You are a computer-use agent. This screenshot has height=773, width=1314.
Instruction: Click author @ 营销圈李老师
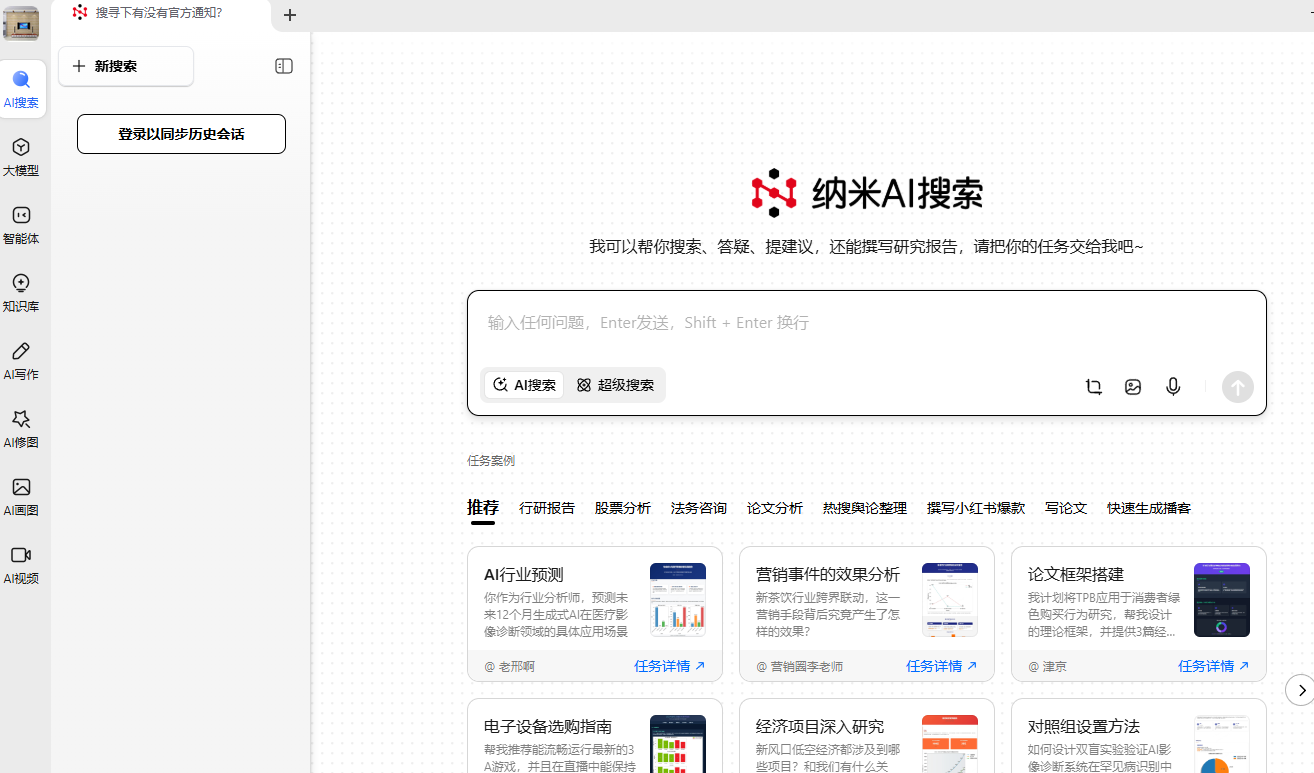pos(799,666)
